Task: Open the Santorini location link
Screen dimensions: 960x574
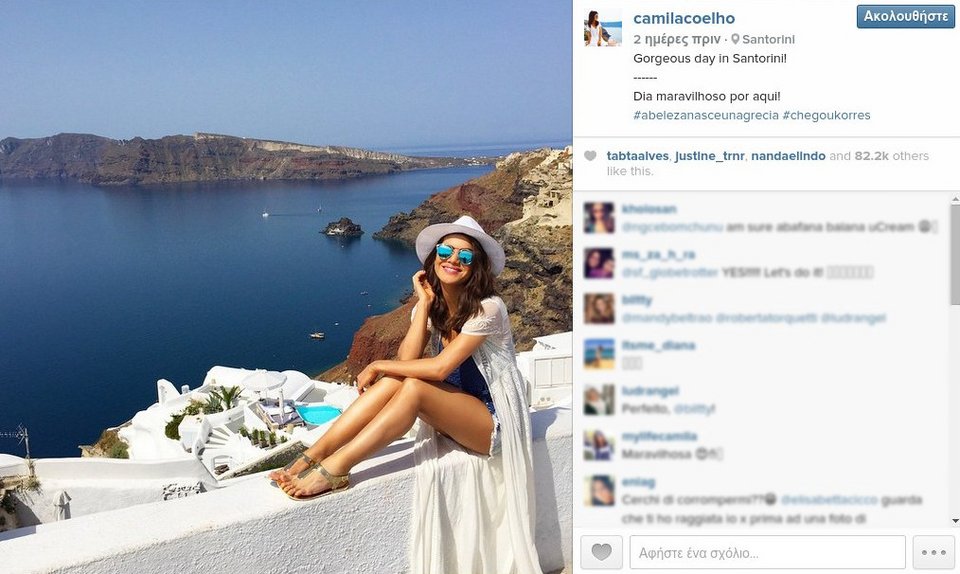Action: (x=768, y=39)
